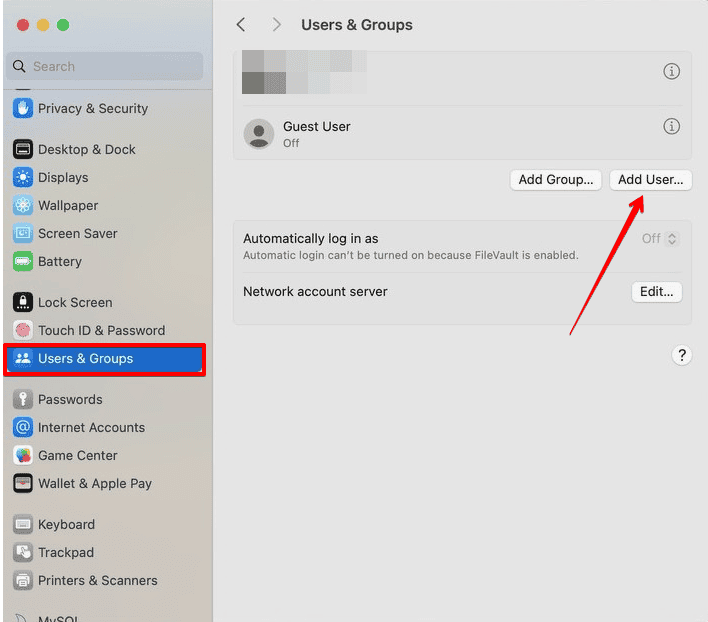Select the Desktop & Dock icon

click(23, 149)
